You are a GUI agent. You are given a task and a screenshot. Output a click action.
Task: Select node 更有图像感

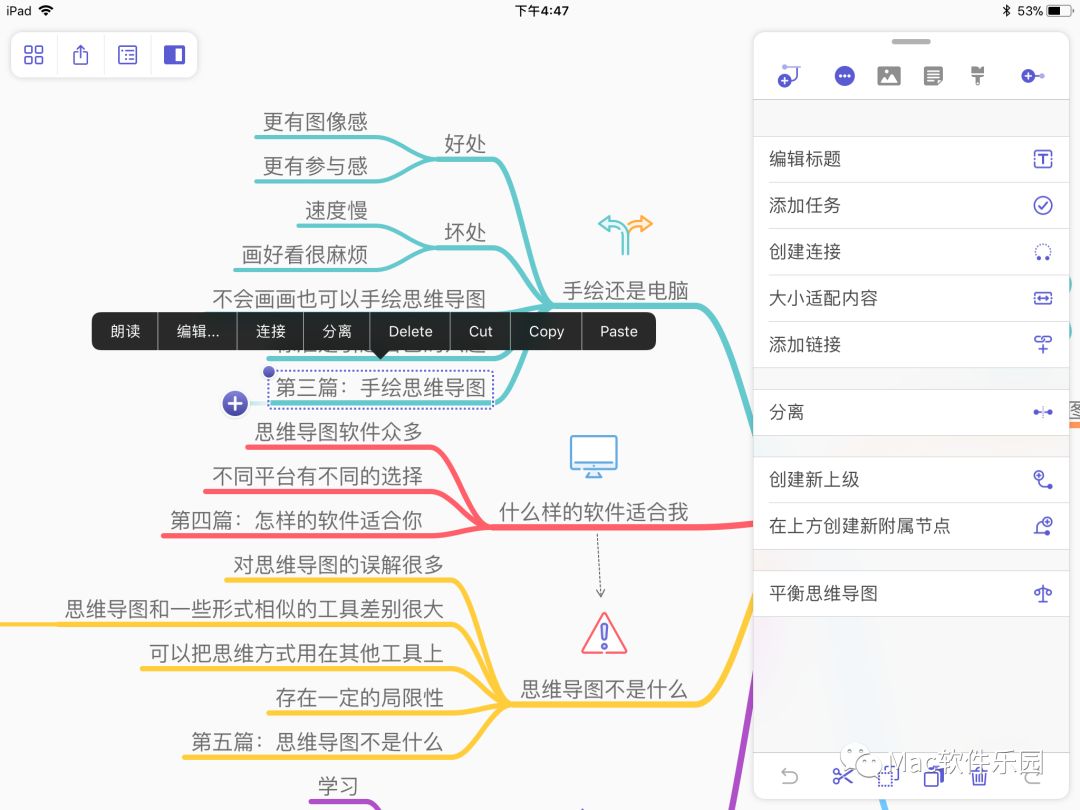[315, 122]
